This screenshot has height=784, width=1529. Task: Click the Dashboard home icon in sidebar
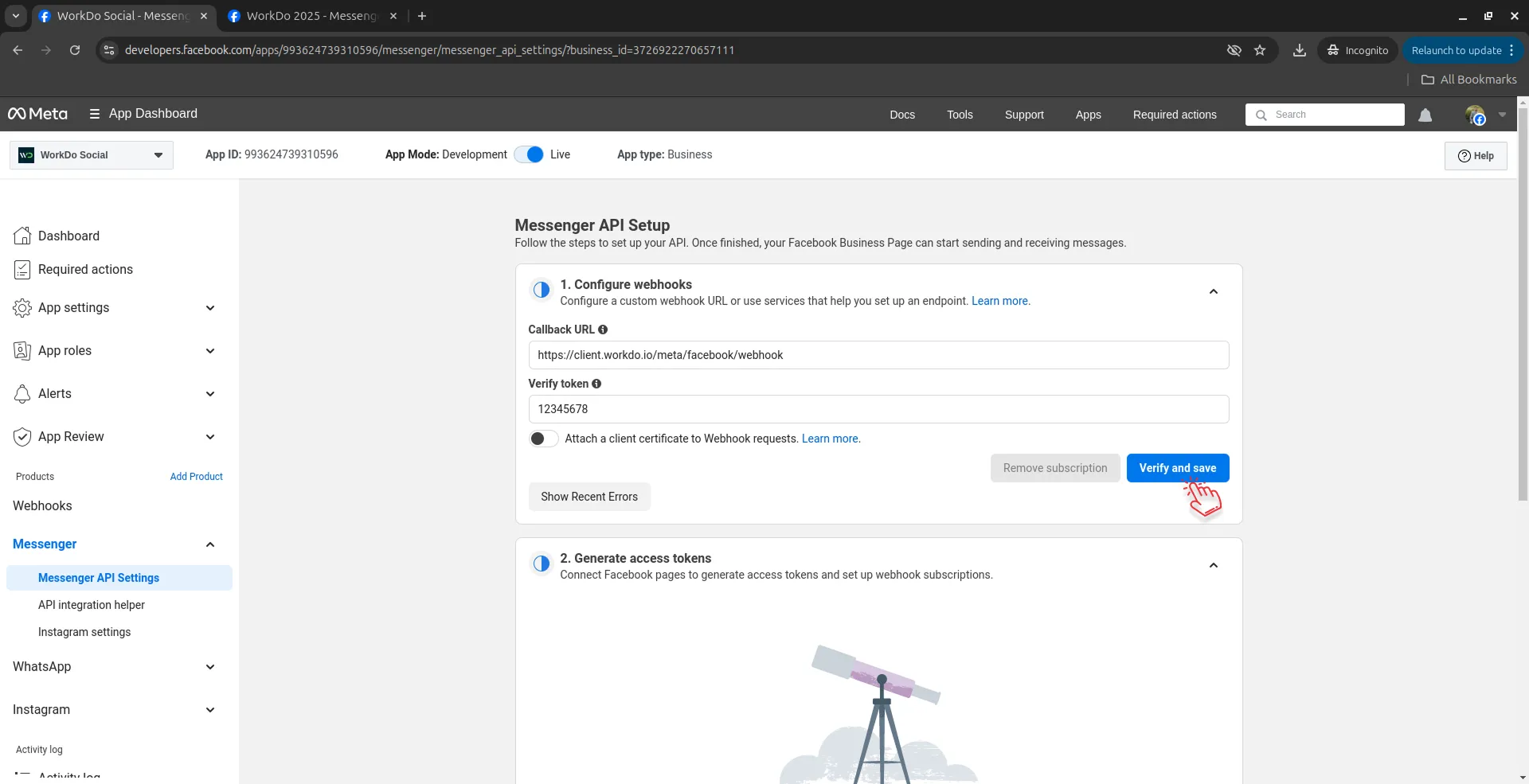tap(22, 236)
